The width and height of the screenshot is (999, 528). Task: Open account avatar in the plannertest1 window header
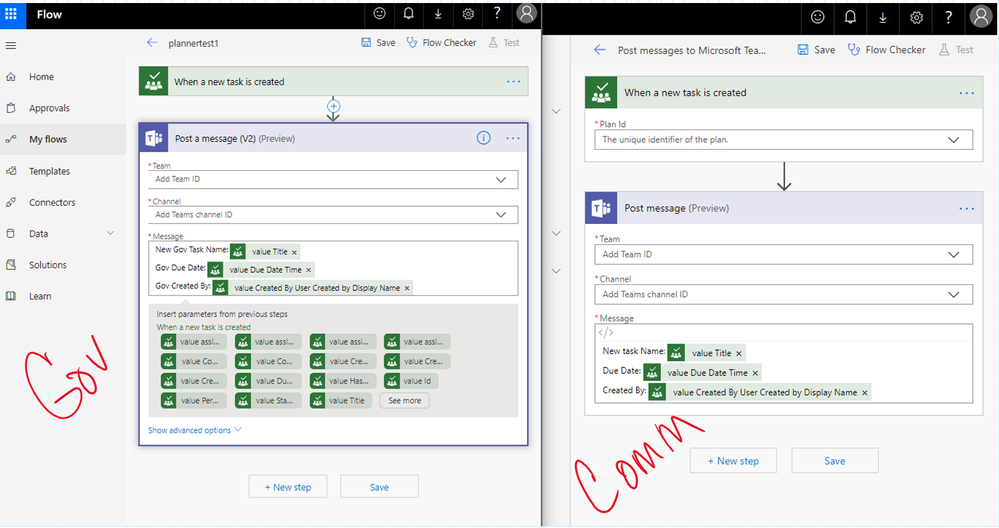click(x=526, y=13)
